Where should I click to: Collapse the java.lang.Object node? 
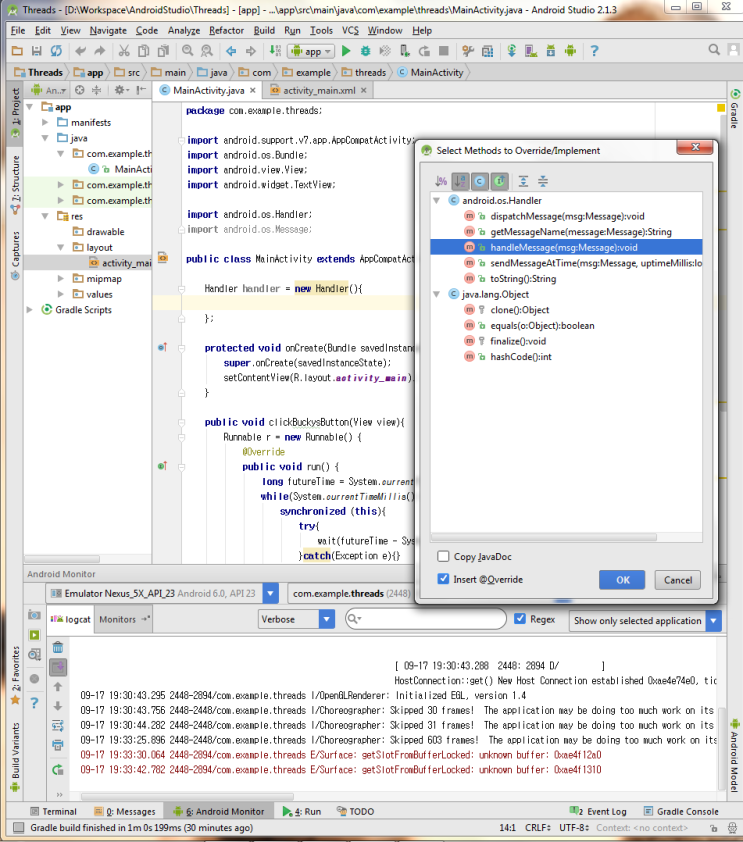pos(437,294)
